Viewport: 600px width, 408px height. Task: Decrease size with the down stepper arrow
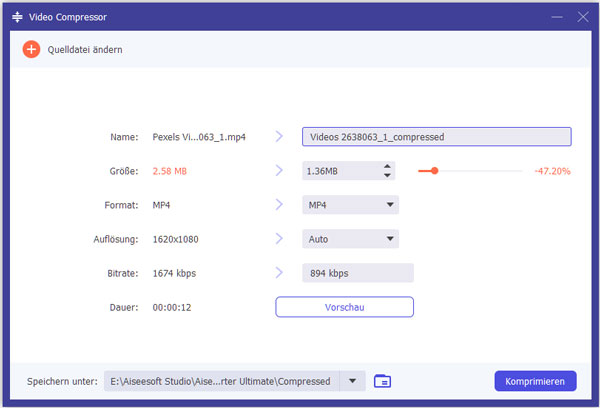(x=387, y=176)
